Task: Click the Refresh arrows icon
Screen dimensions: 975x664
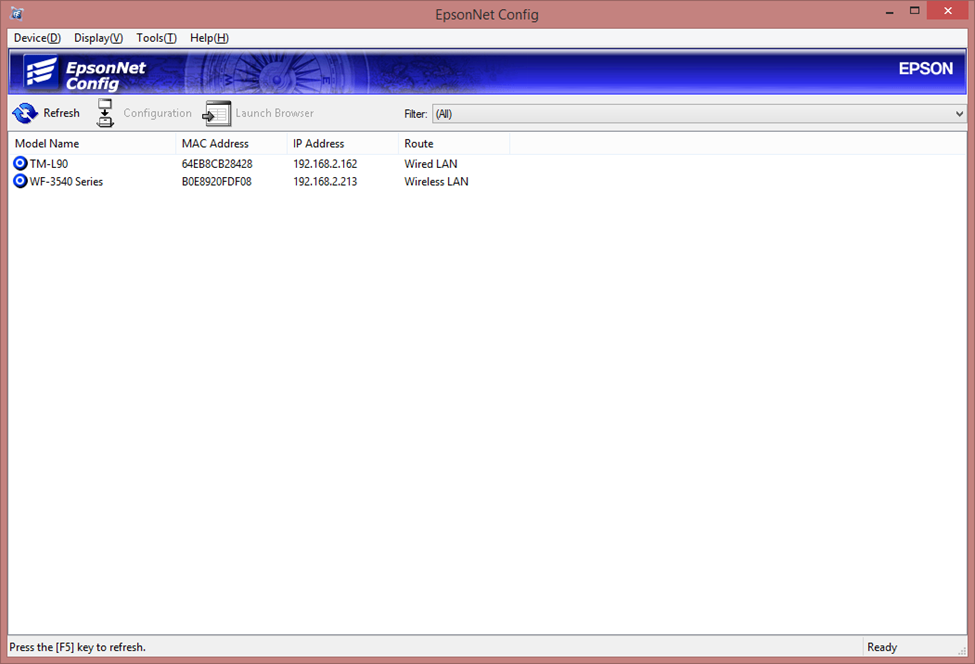Action: pyautogui.click(x=25, y=113)
